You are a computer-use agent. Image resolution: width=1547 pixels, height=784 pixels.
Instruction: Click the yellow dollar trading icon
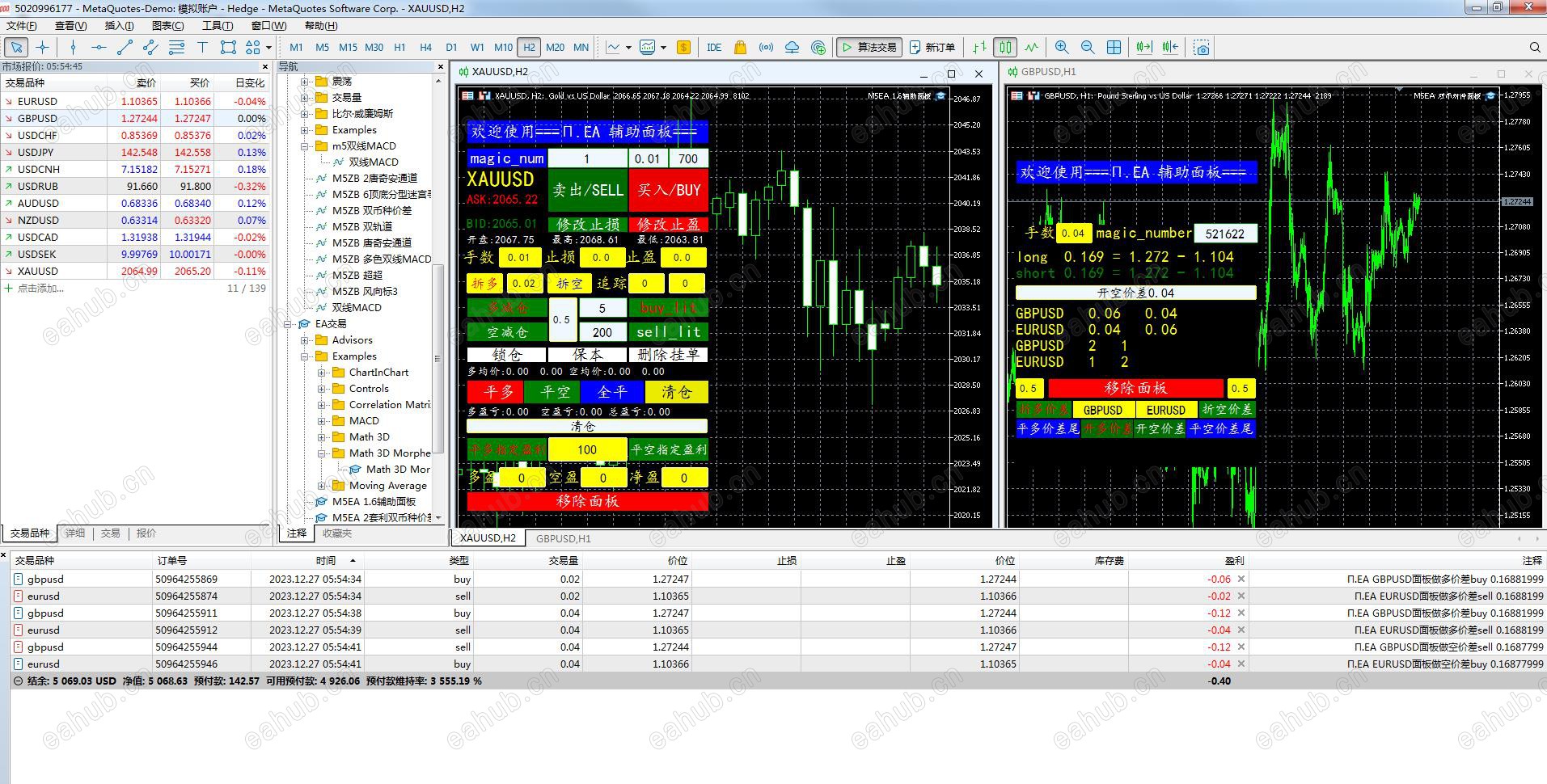pos(683,48)
